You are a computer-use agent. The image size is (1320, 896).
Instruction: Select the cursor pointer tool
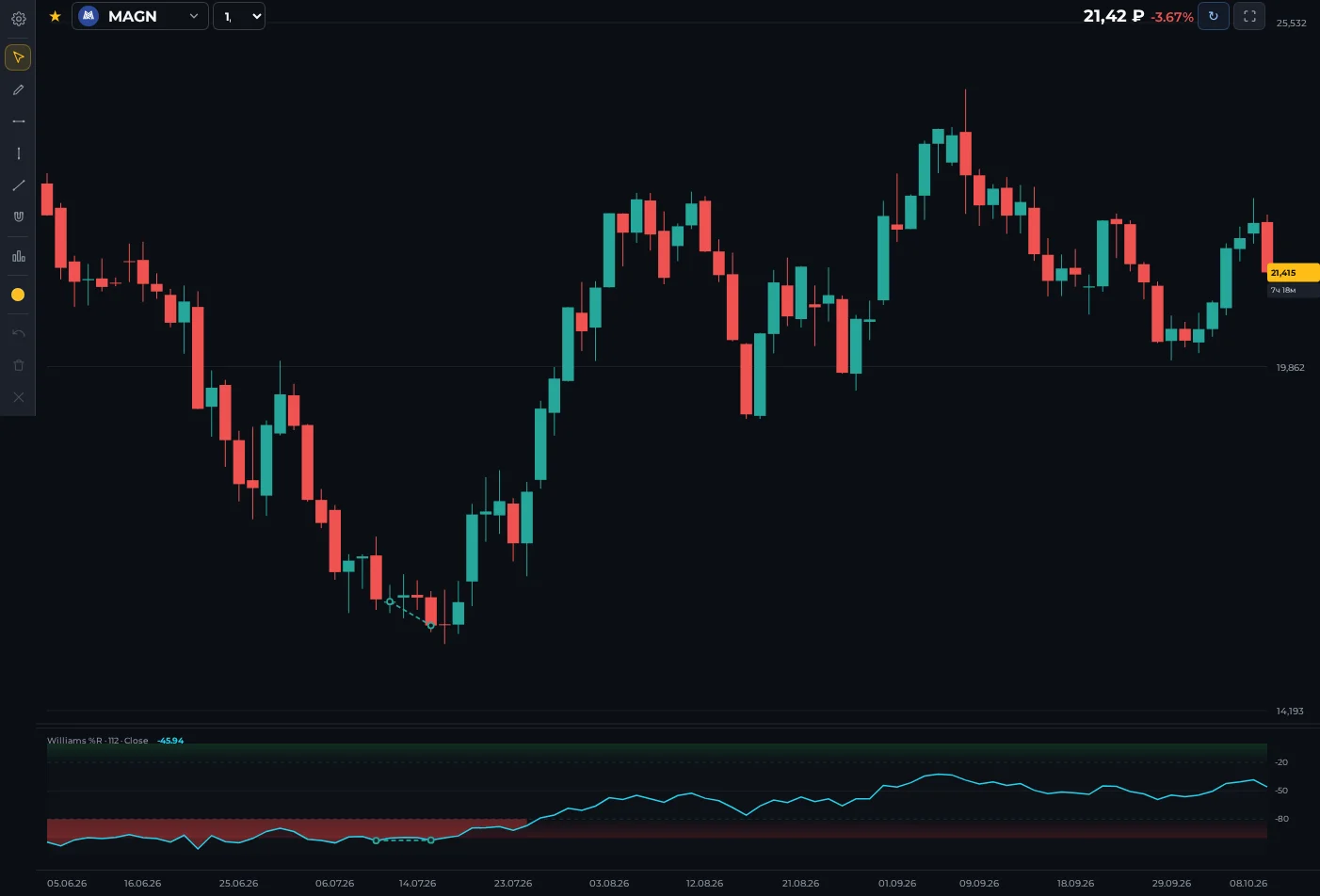point(18,57)
